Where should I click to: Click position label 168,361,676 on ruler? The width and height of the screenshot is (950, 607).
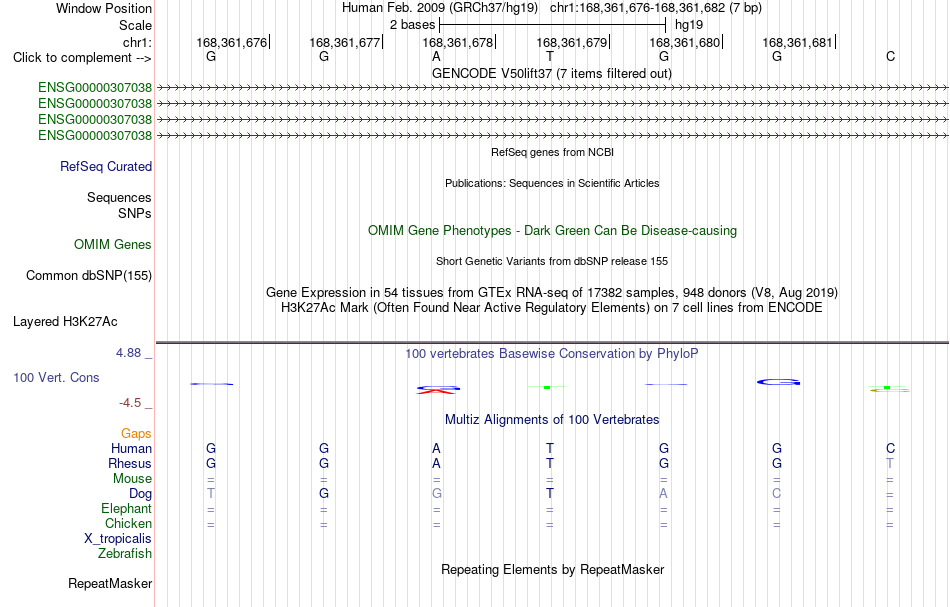[231, 42]
